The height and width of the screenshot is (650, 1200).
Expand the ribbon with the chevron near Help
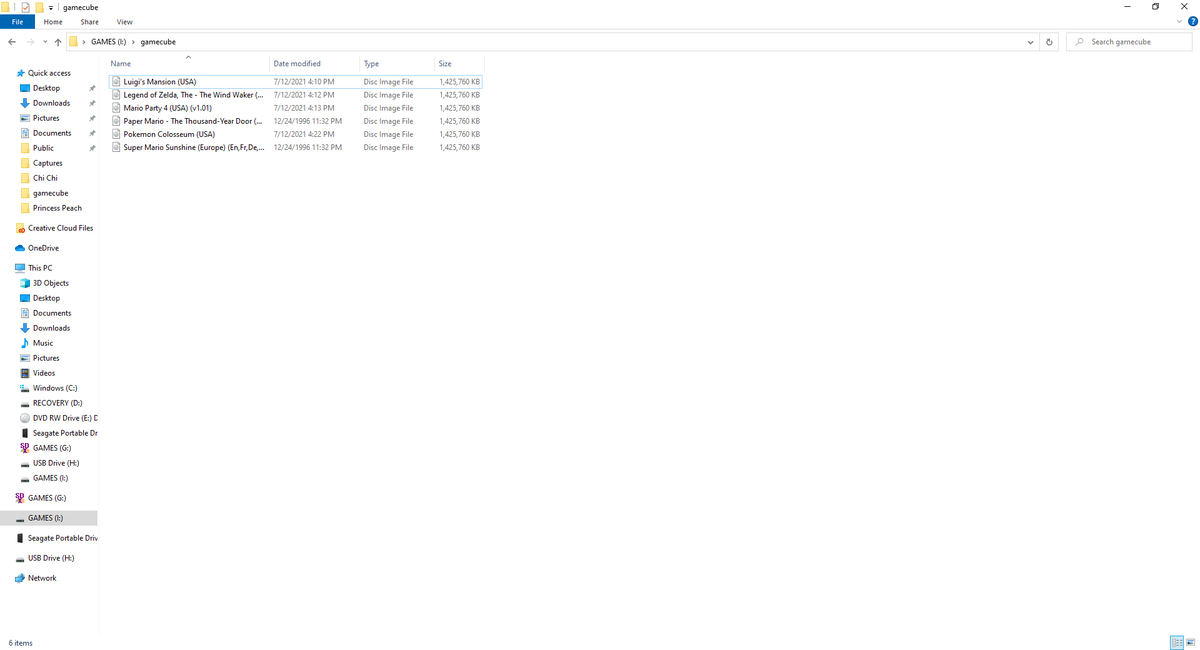point(1179,22)
